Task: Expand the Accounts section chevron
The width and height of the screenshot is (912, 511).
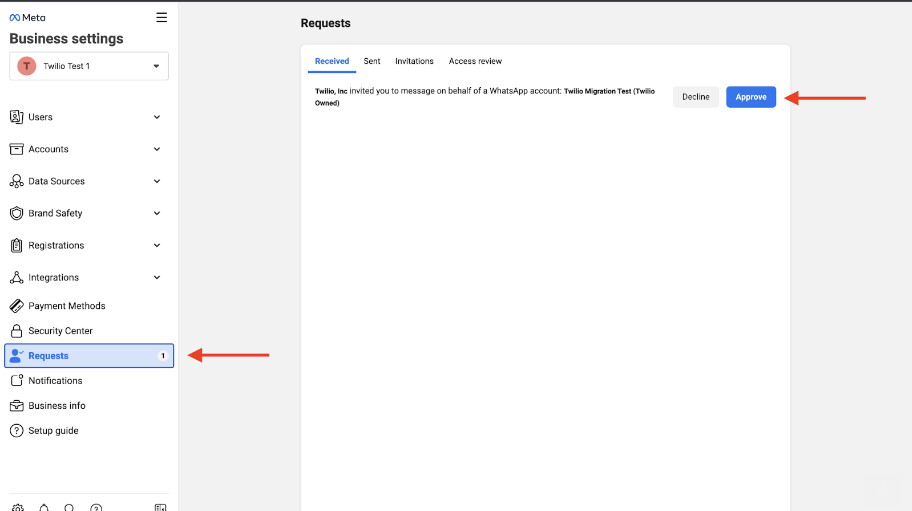Action: pos(157,149)
